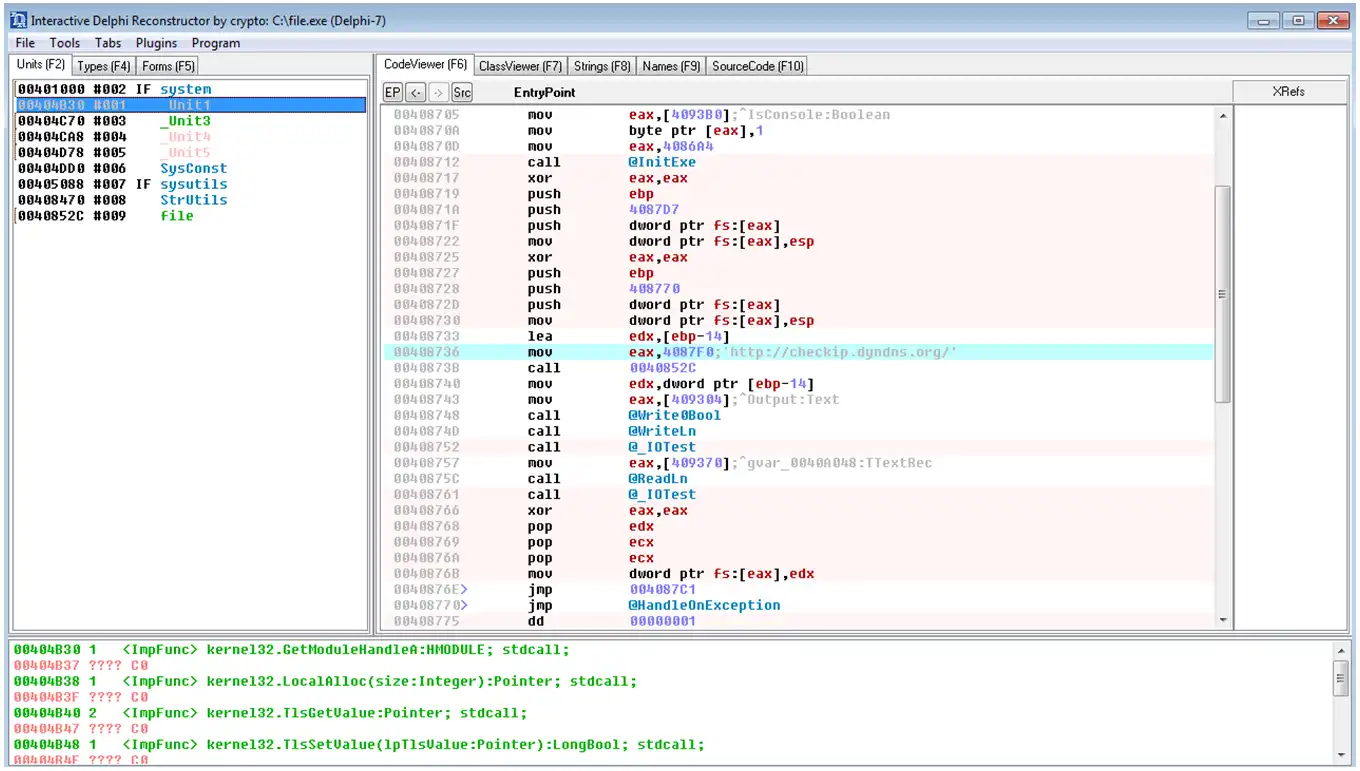Viewport: 1360px width, 771px height.
Task: Select the _Unit4 unit row
Action: click(191, 137)
